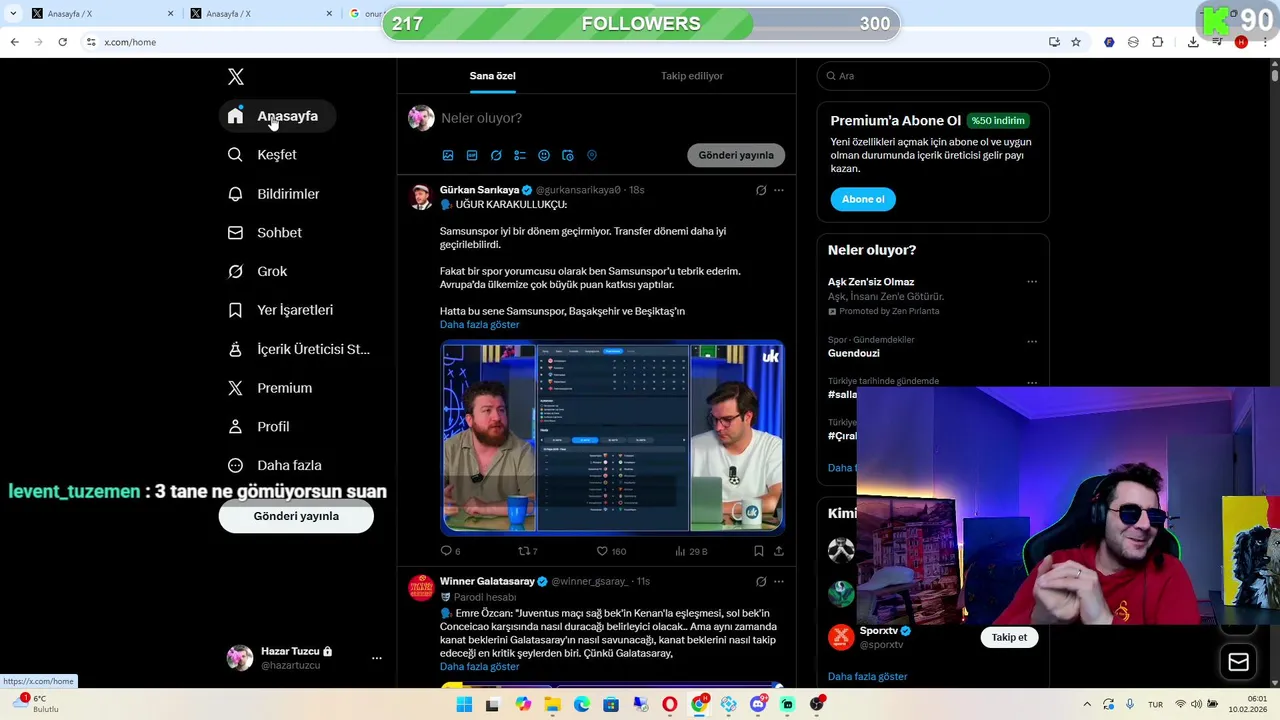This screenshot has height=720, width=1280.
Task: Open browser Downloads icon
Action: (1193, 42)
